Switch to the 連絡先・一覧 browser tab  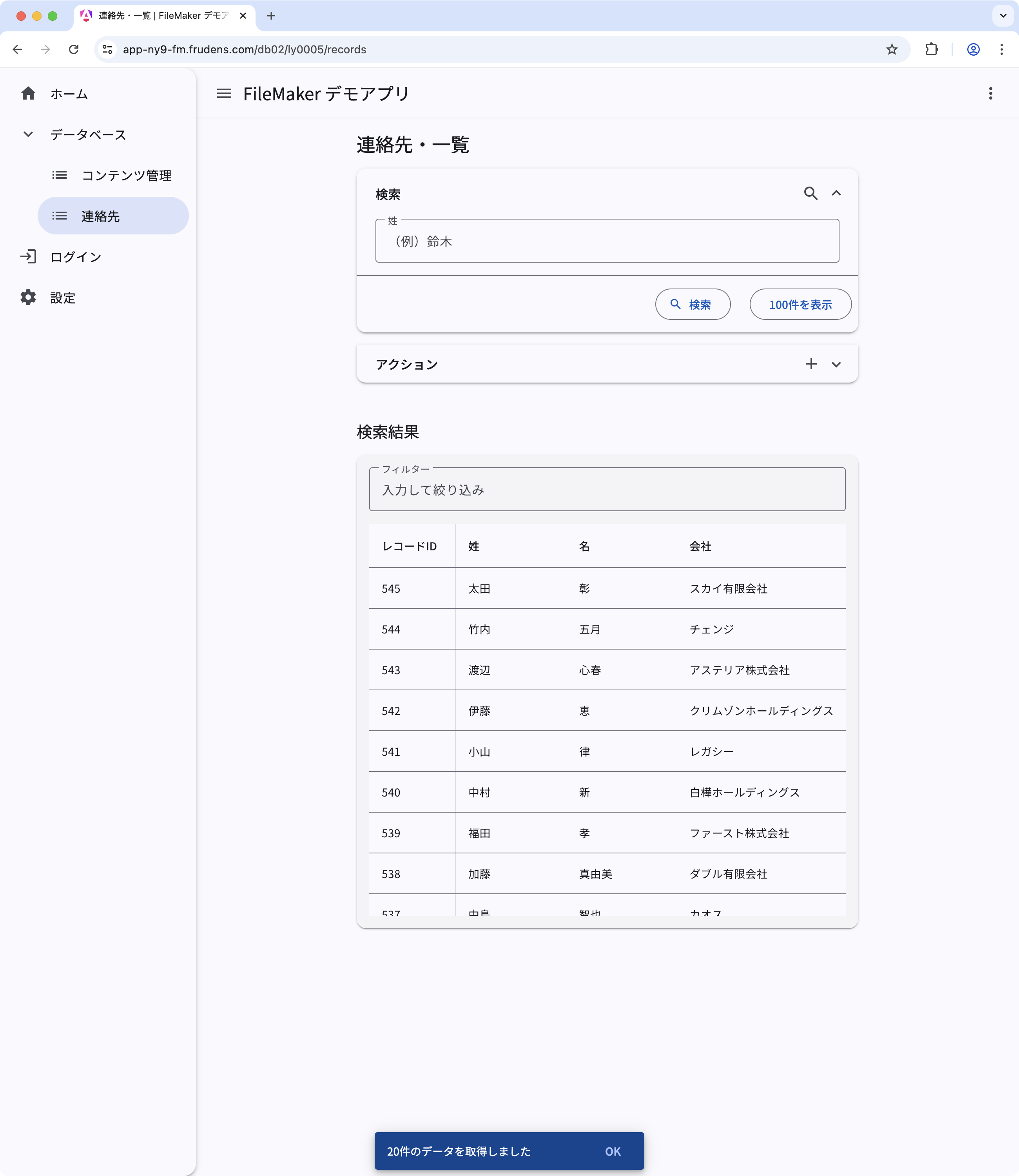coord(164,16)
